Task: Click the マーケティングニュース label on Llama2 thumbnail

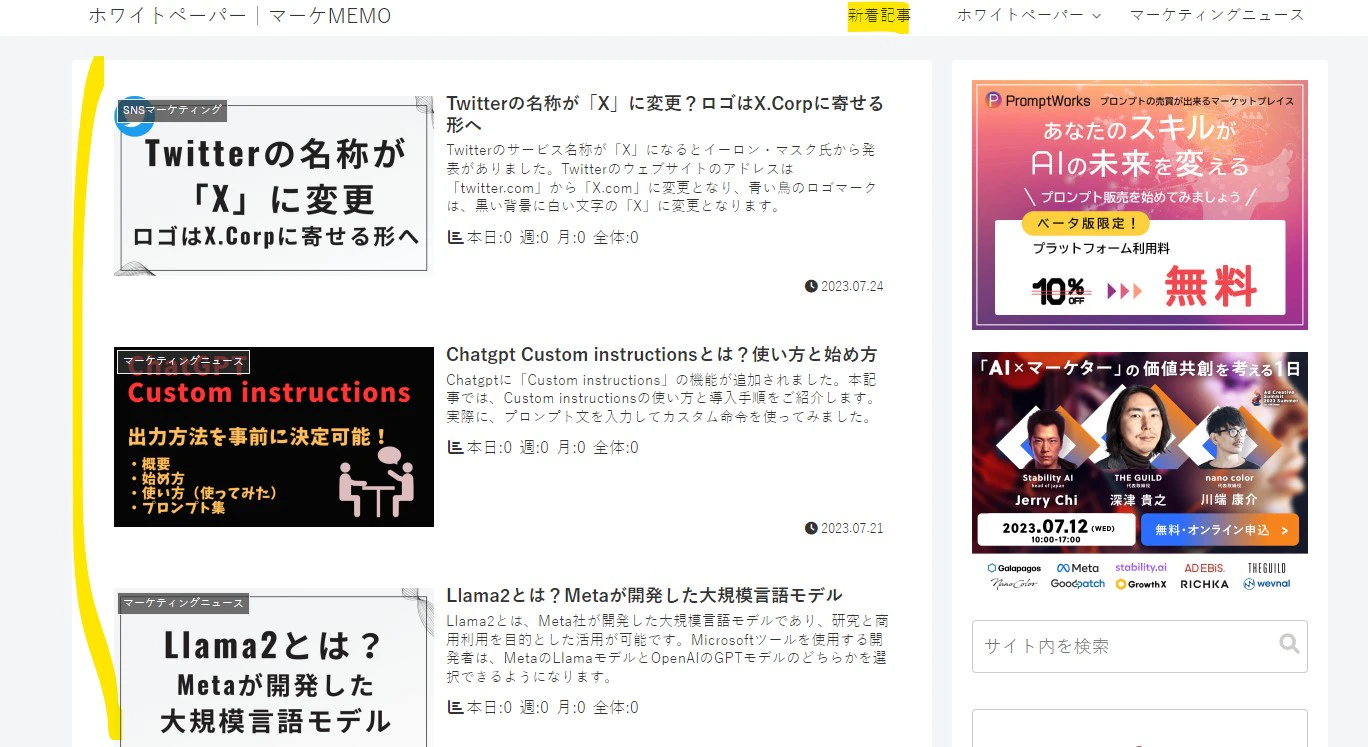Action: [x=183, y=603]
